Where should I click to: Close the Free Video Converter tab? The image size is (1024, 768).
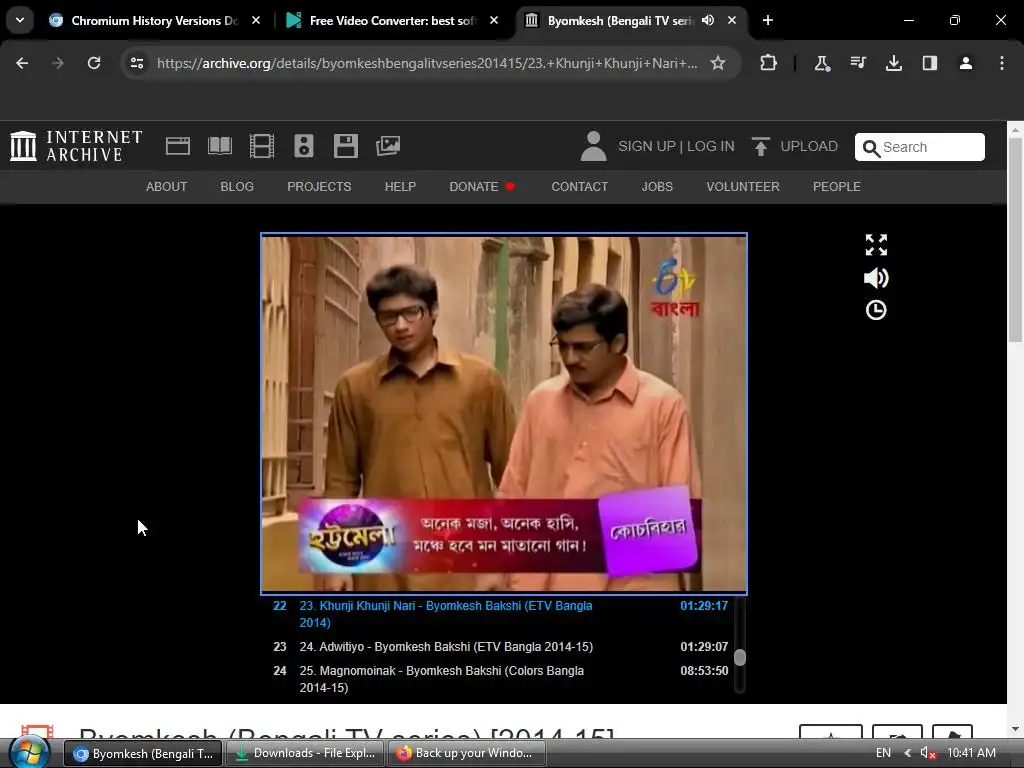(x=494, y=20)
